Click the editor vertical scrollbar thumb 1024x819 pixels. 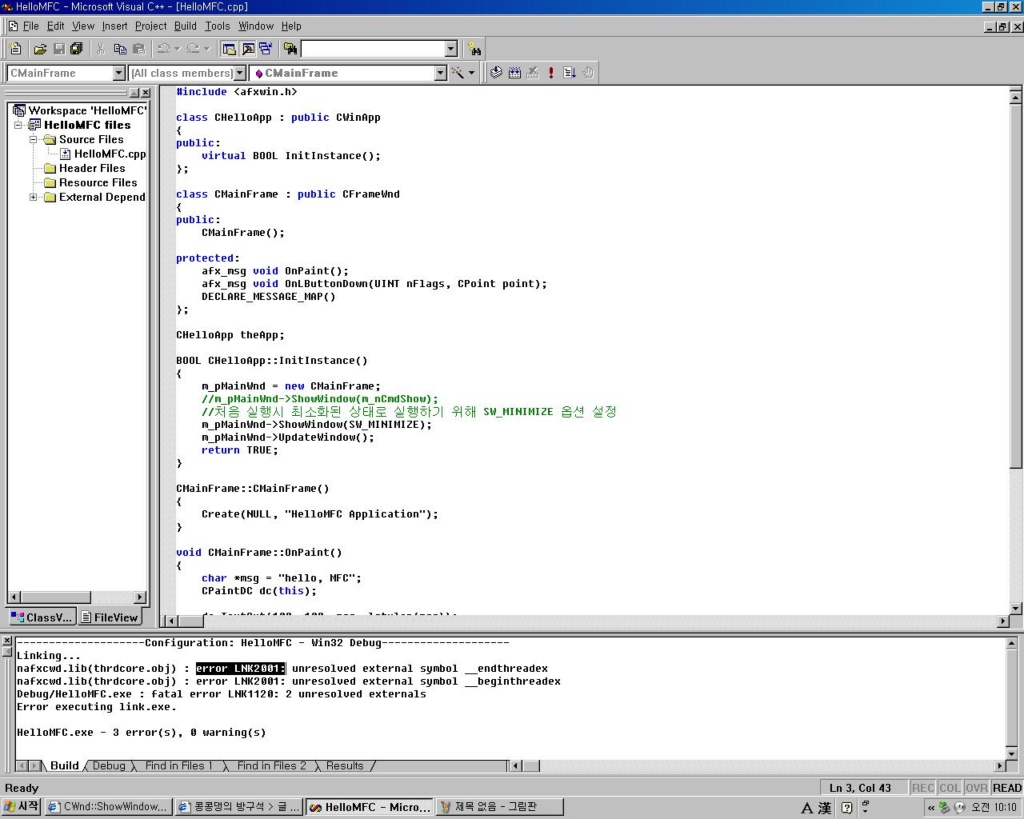1015,287
